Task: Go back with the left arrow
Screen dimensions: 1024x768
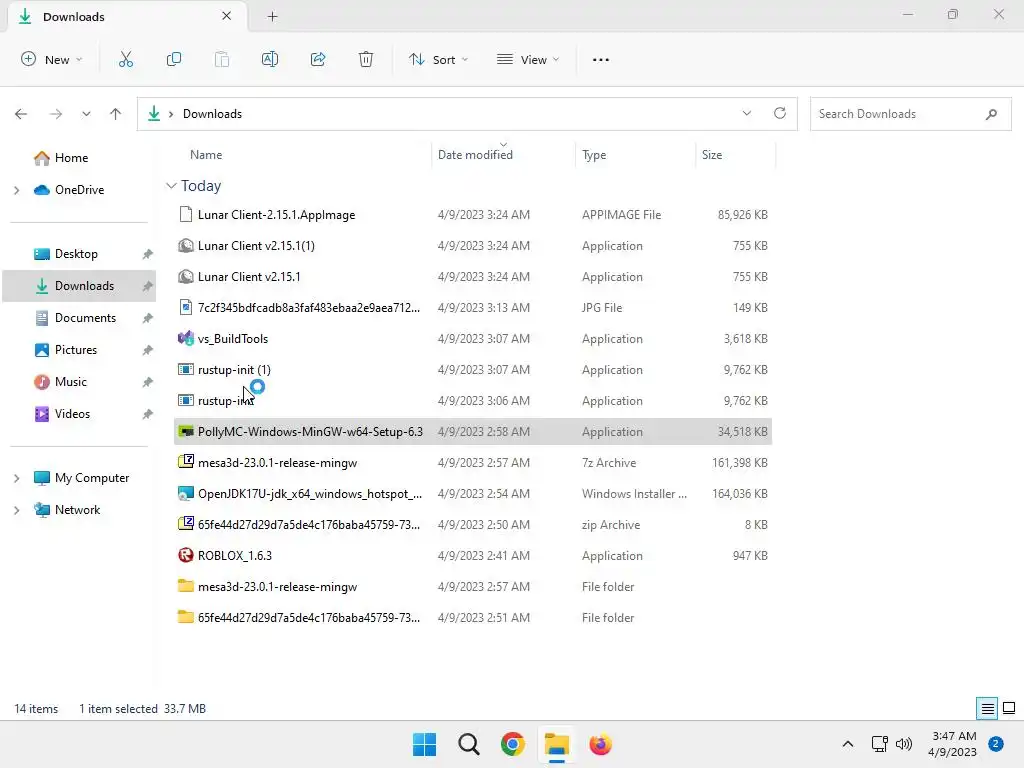Action: (21, 114)
